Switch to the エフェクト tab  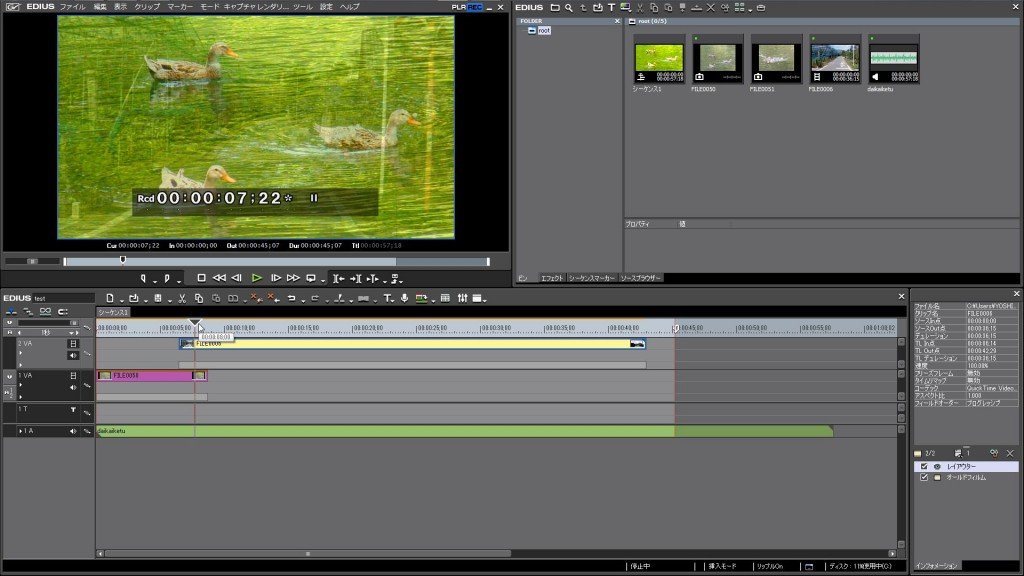[x=552, y=278]
